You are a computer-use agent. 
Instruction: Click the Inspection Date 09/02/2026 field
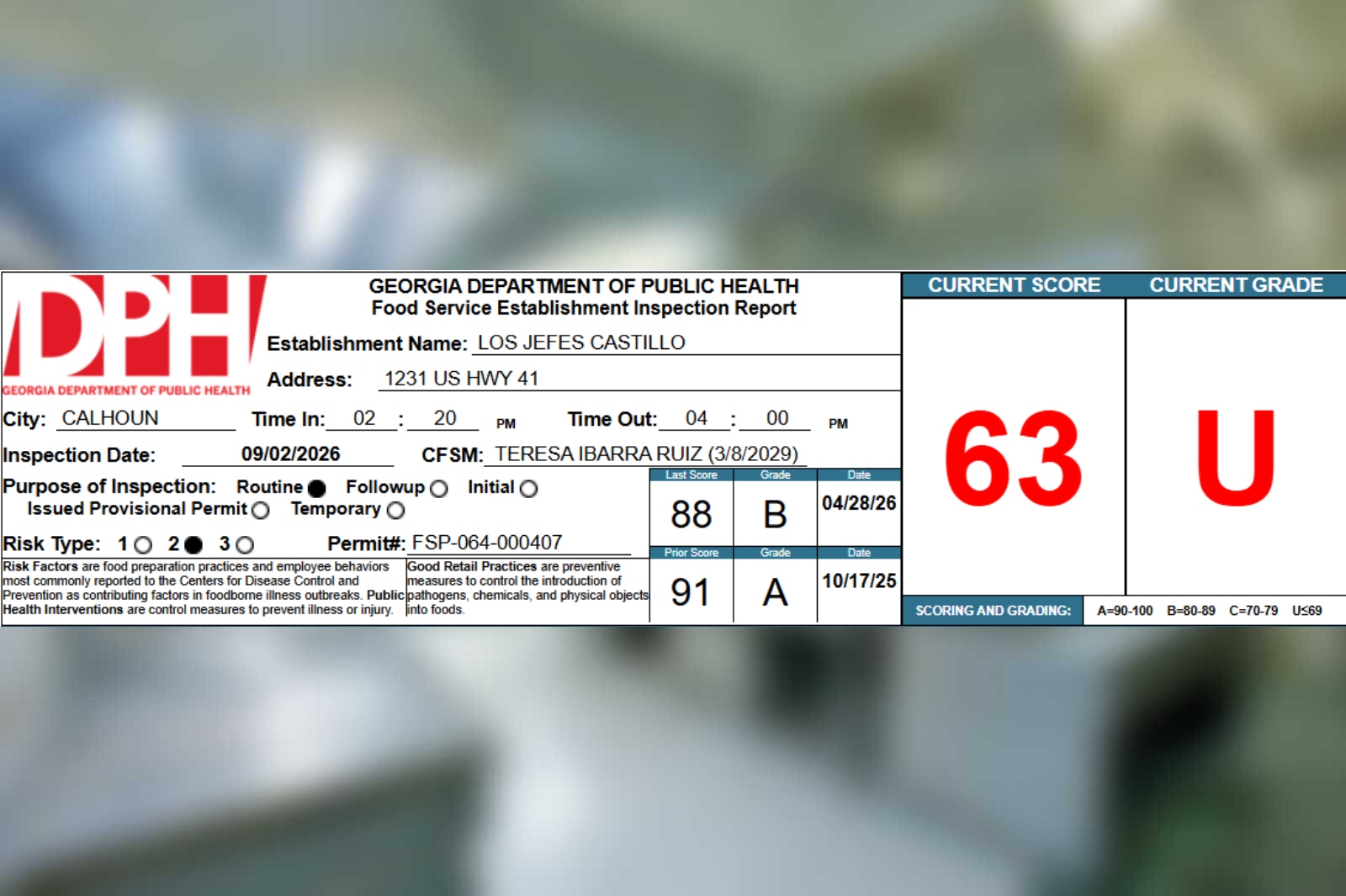point(289,454)
